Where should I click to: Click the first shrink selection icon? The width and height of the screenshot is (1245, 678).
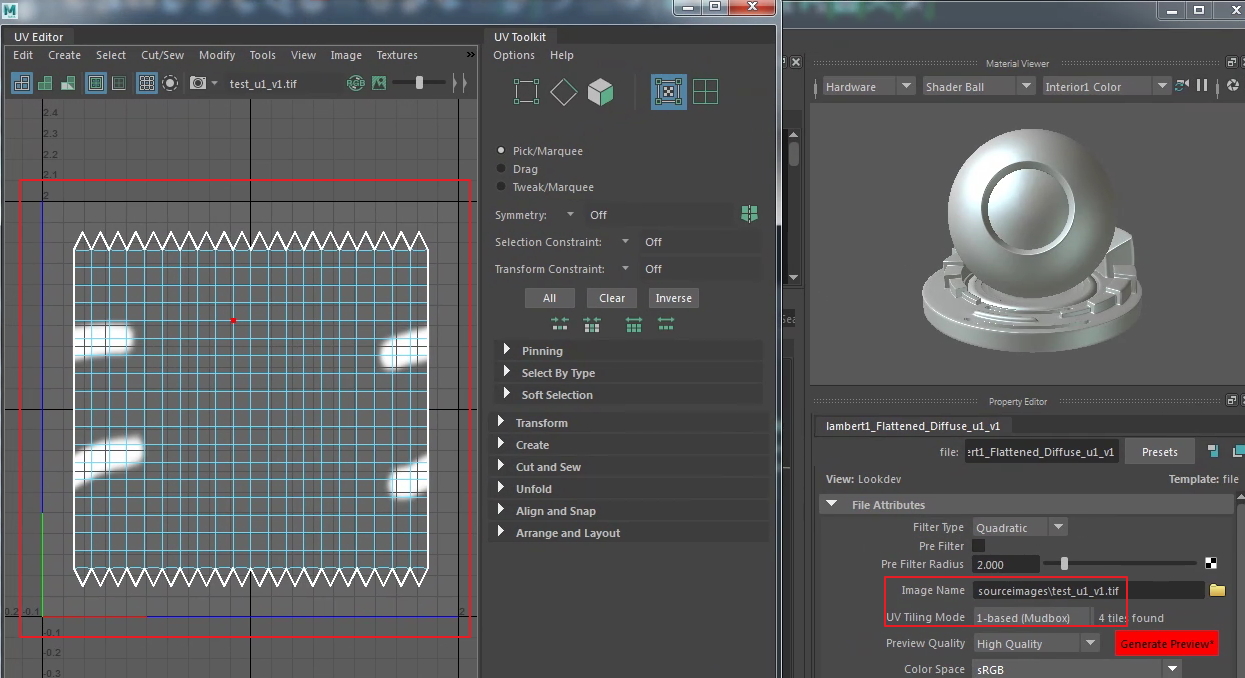coord(560,324)
